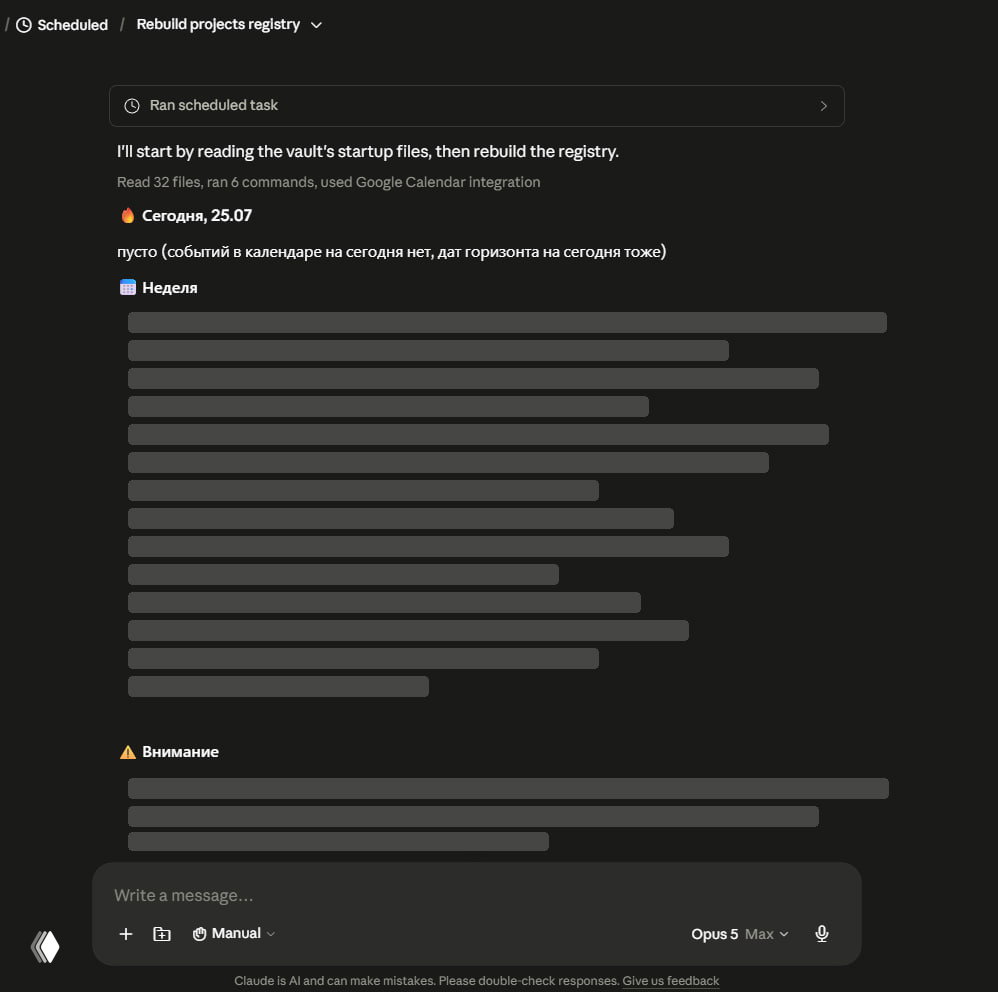Expand the Rebuild projects registry title chevron
Image resolution: width=998 pixels, height=992 pixels.
(316, 25)
